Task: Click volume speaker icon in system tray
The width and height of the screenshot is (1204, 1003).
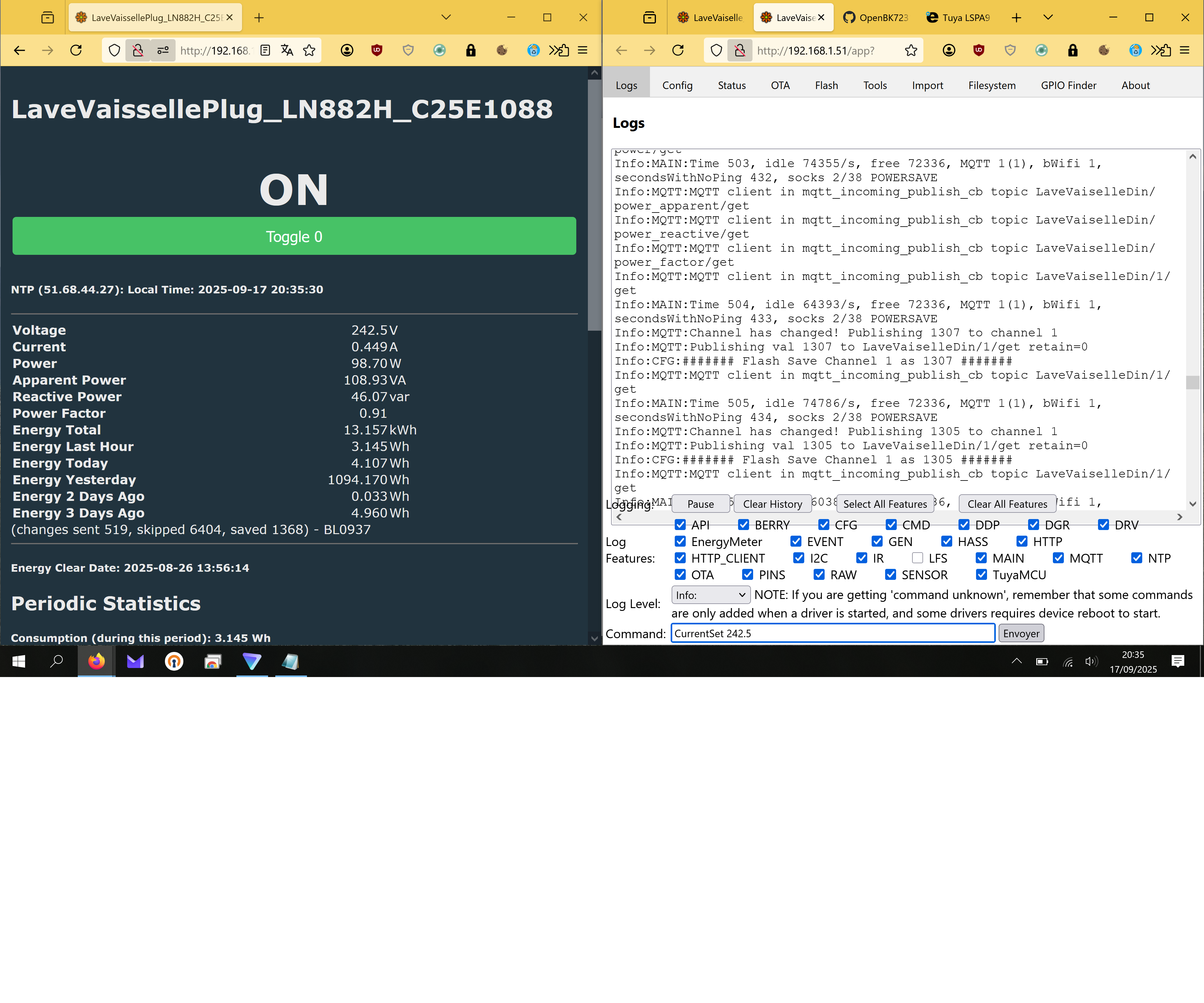Action: (x=1091, y=662)
